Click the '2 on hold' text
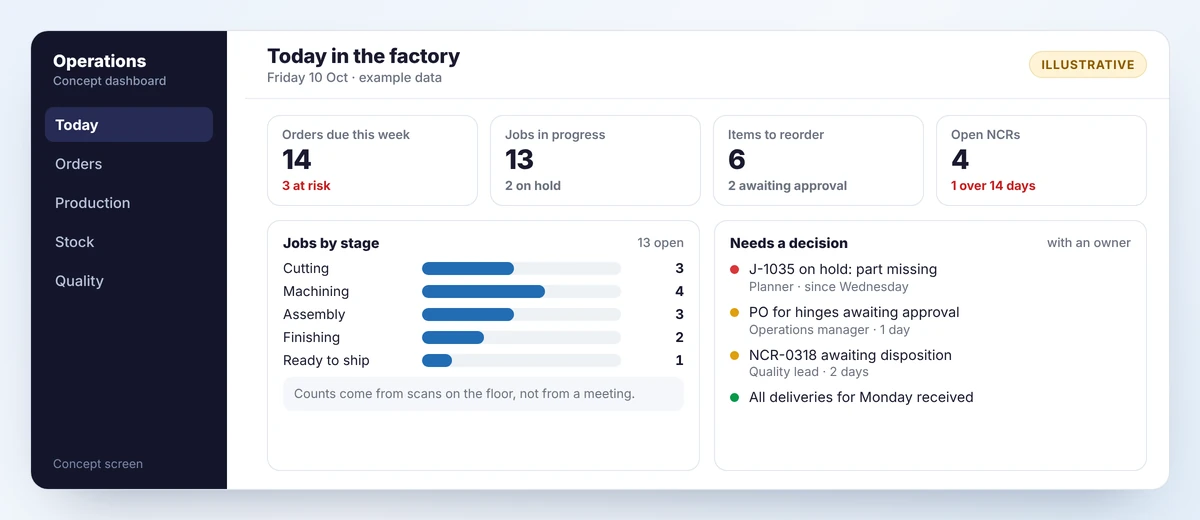Viewport: 1200px width, 520px height. (x=533, y=186)
